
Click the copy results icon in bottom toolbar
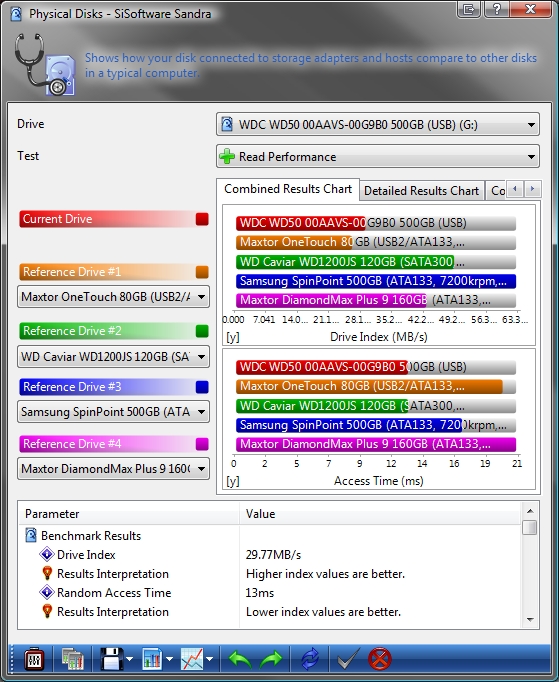click(72, 659)
